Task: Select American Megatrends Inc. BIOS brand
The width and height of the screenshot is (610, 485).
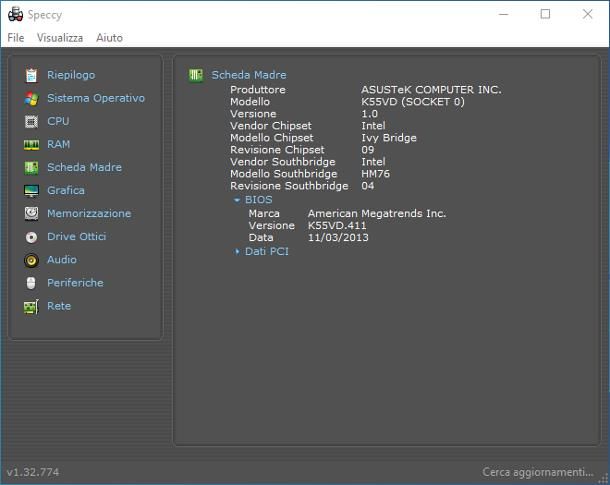Action: click(377, 214)
